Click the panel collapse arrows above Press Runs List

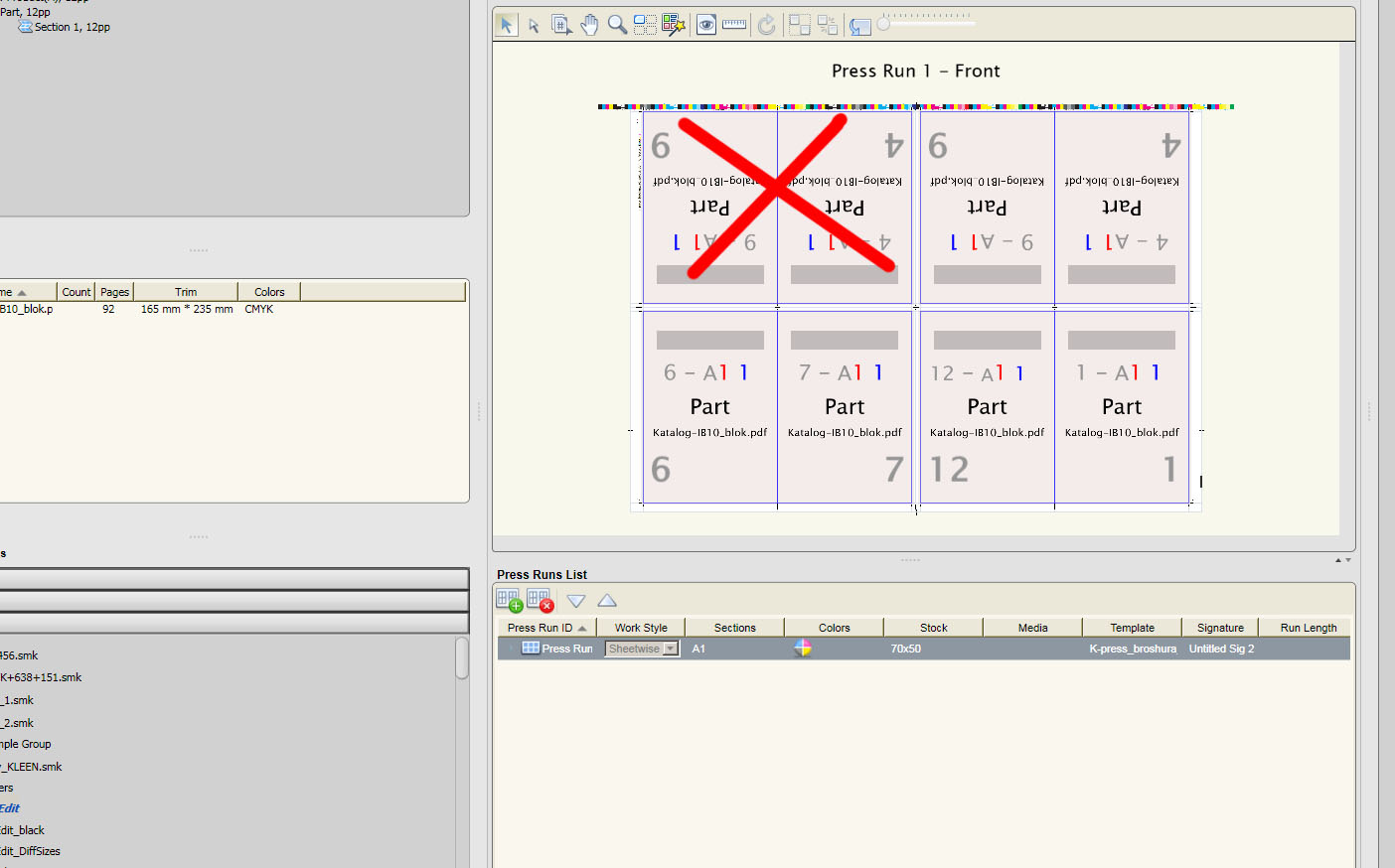coord(1342,560)
